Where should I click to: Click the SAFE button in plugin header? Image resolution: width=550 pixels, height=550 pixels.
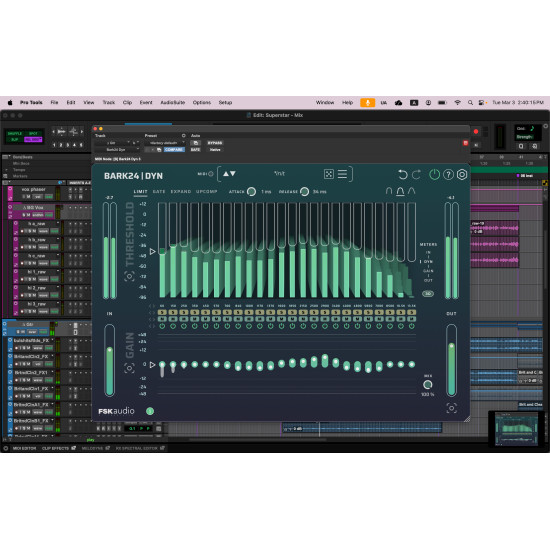[195, 149]
